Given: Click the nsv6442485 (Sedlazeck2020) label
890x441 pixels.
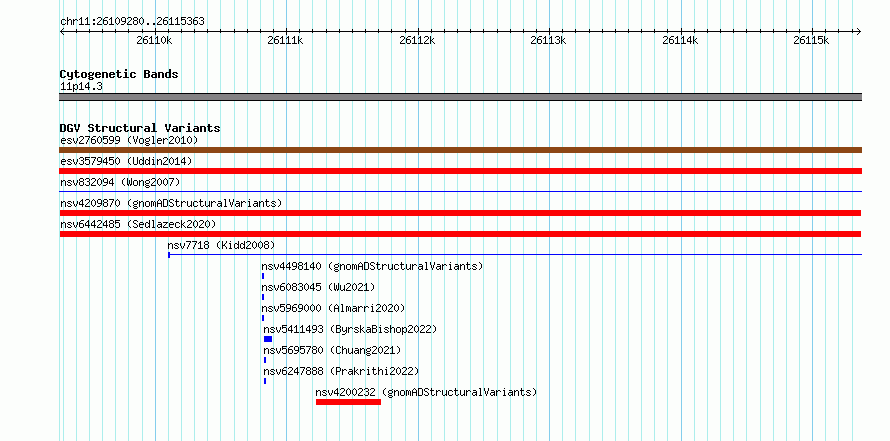Looking at the screenshot, I should click(138, 224).
